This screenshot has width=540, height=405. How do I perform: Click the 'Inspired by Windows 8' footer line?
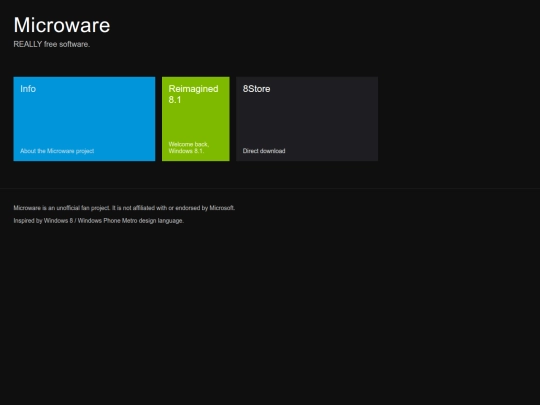[x=98, y=221]
